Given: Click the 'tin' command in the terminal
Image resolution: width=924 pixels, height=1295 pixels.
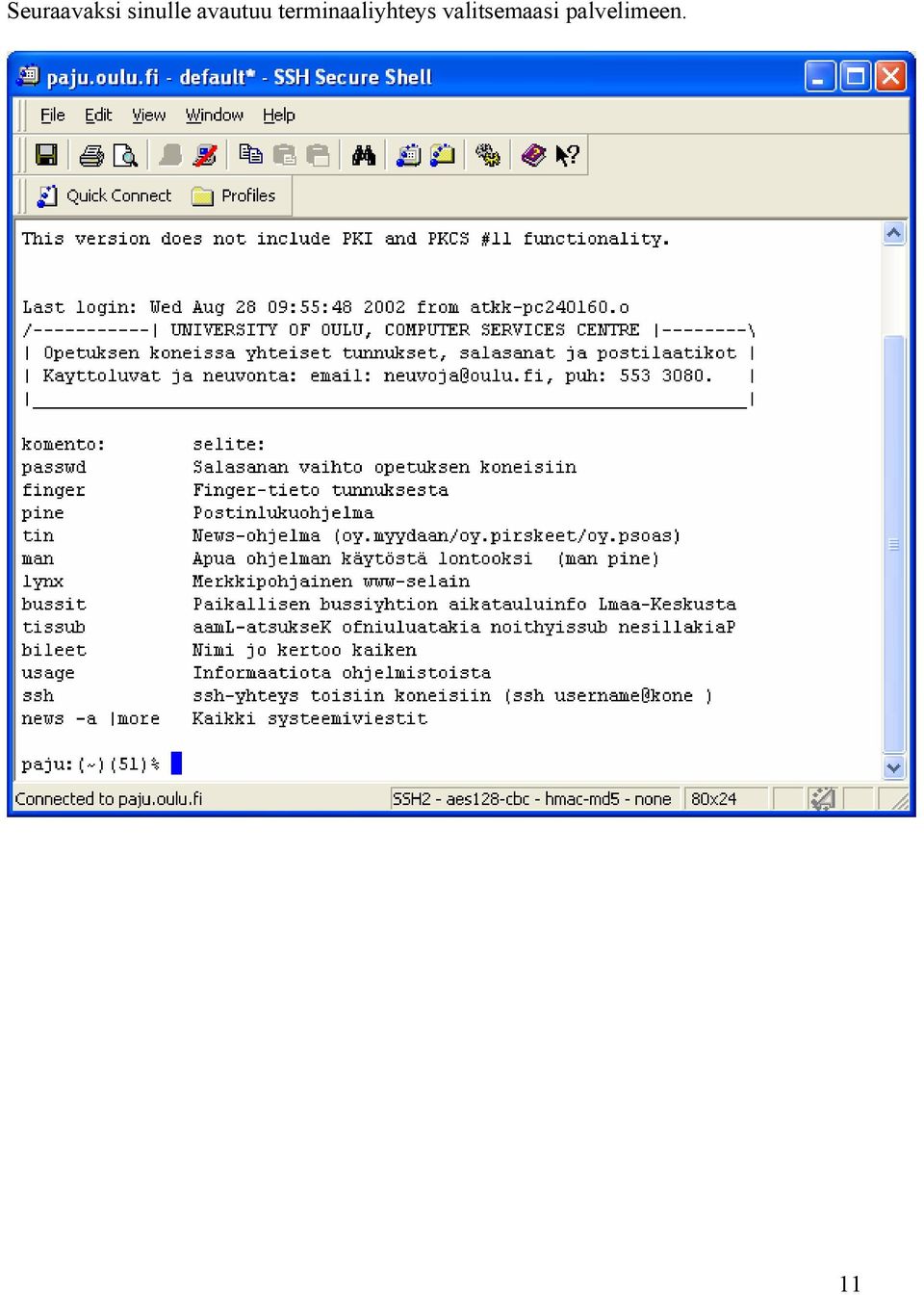Looking at the screenshot, I should [38, 536].
